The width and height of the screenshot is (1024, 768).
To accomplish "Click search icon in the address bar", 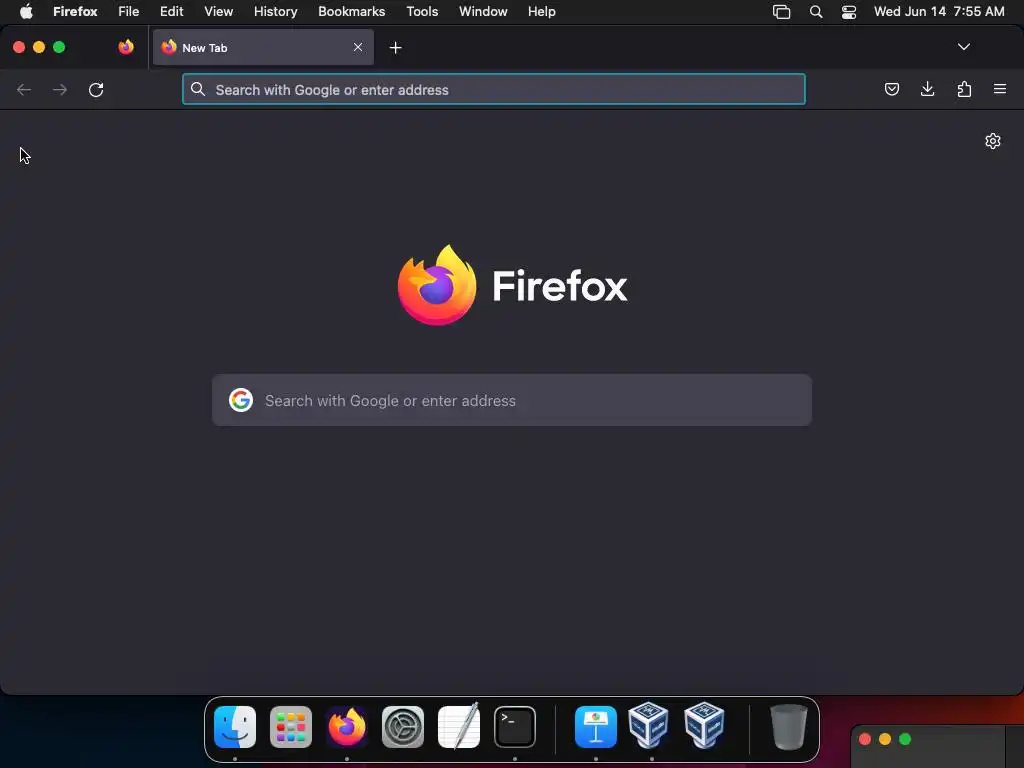I will (x=198, y=89).
